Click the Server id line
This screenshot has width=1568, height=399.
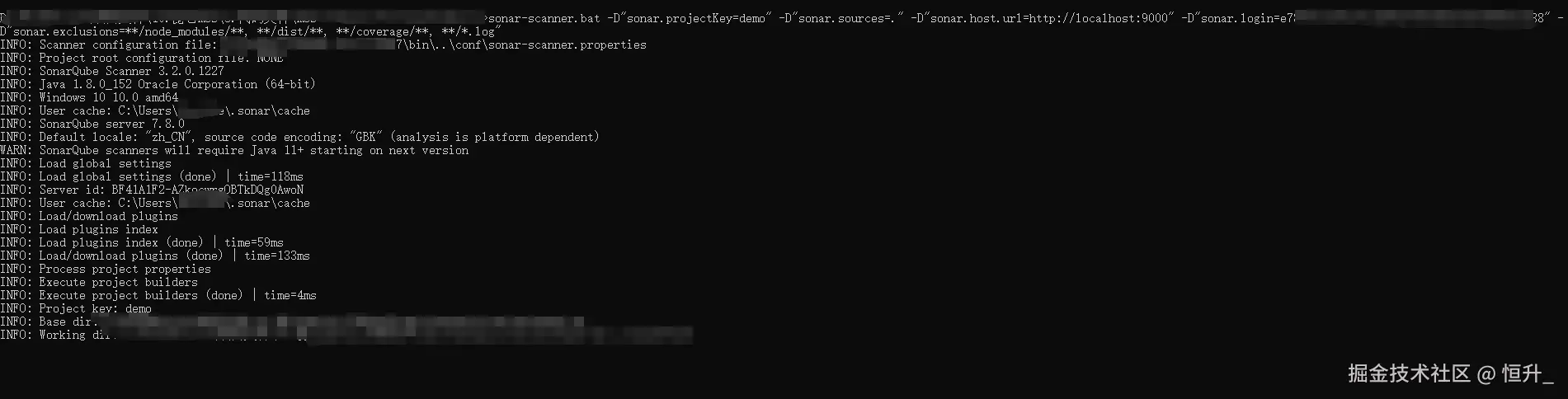152,190
